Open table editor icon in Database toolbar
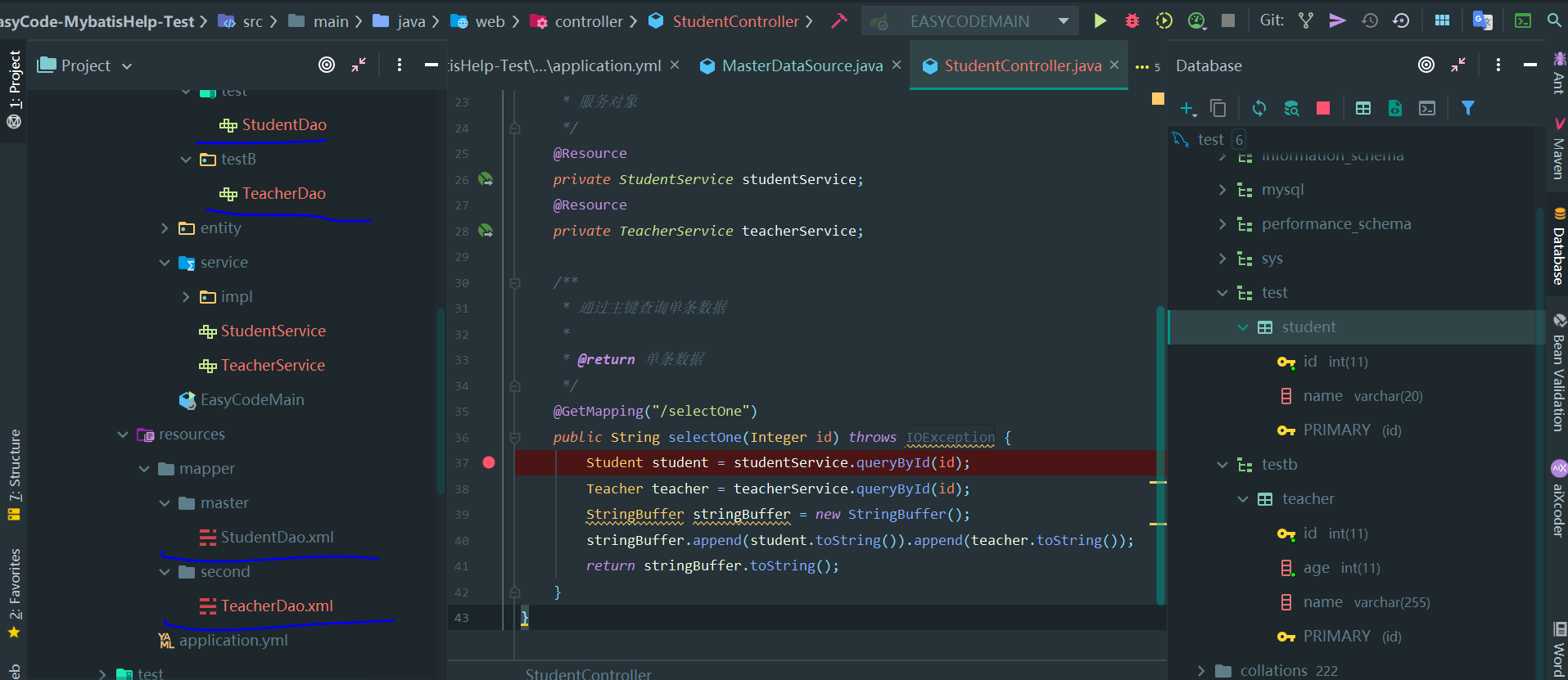Viewport: 1568px width, 680px height. coord(1363,108)
